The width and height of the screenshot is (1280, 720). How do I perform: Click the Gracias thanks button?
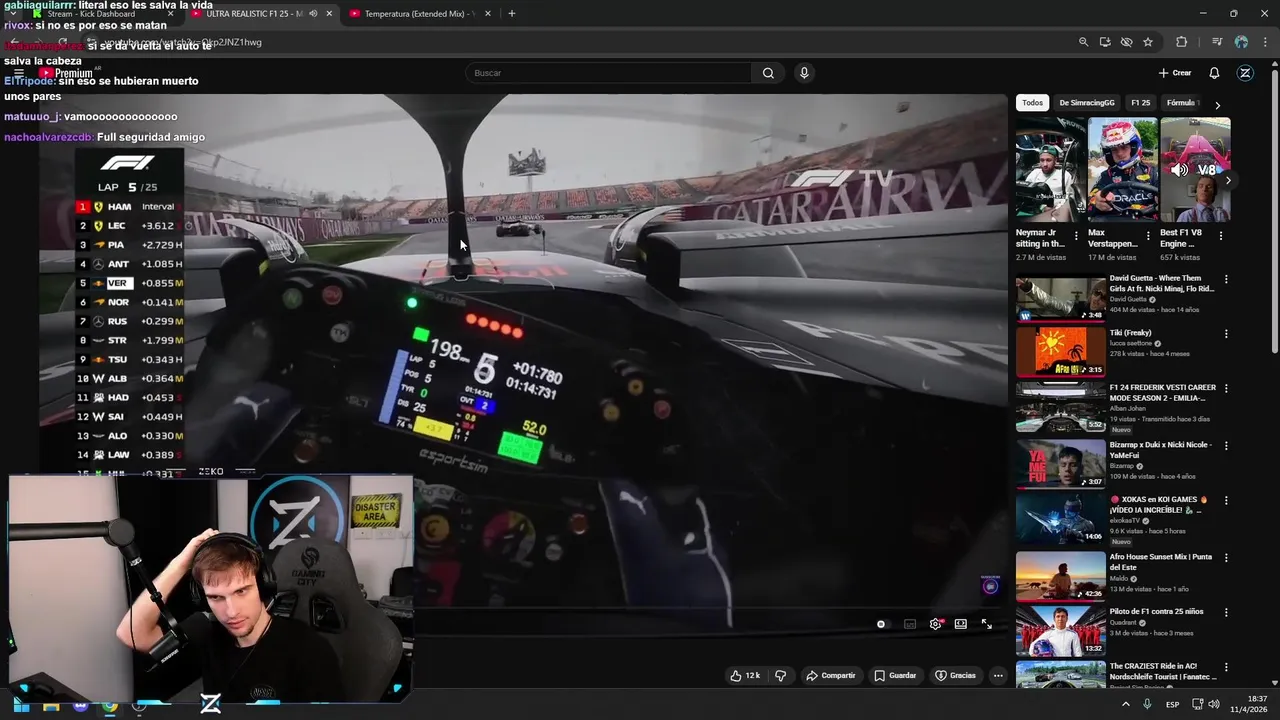pos(956,675)
